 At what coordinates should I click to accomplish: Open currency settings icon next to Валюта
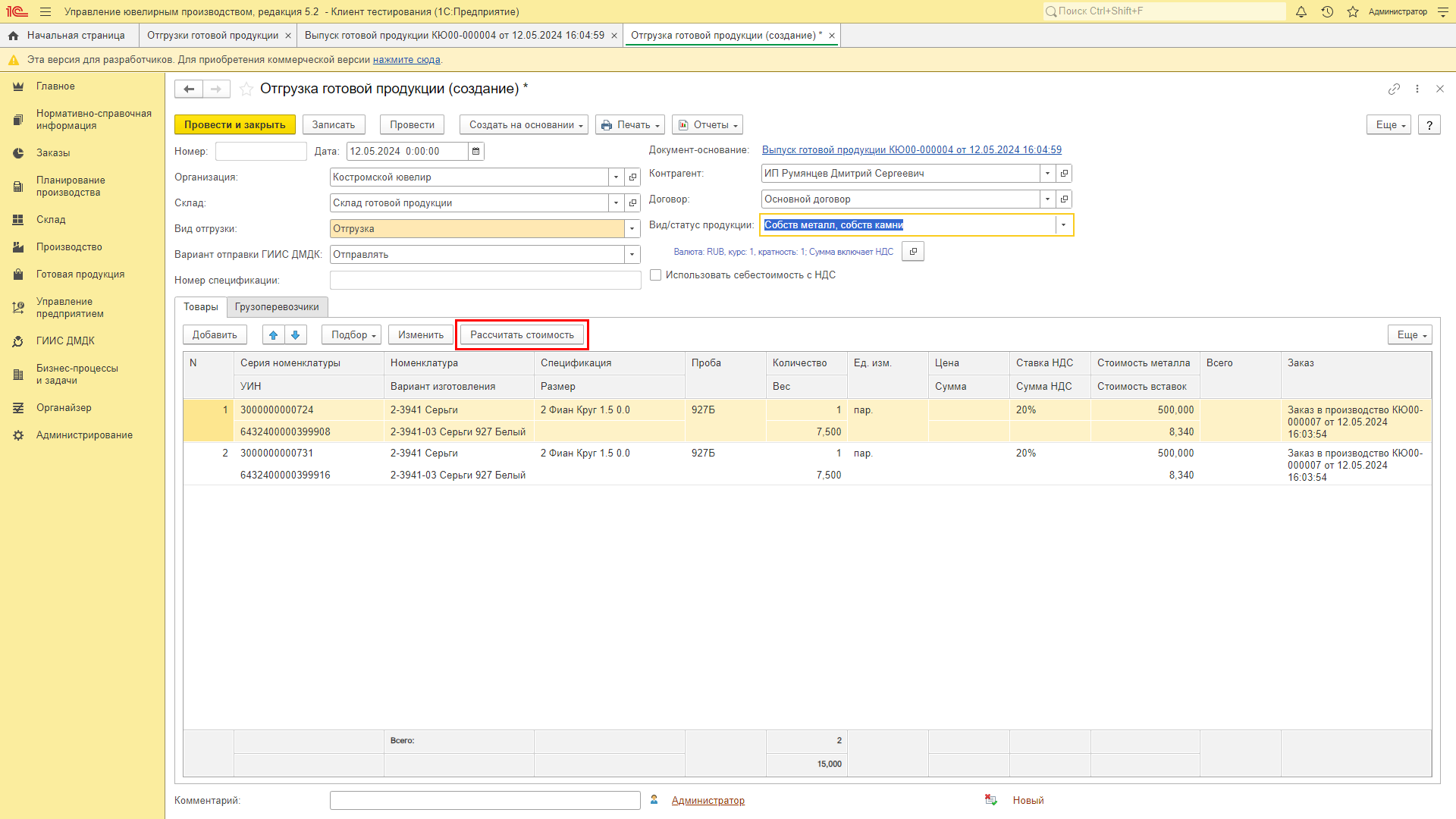913,251
